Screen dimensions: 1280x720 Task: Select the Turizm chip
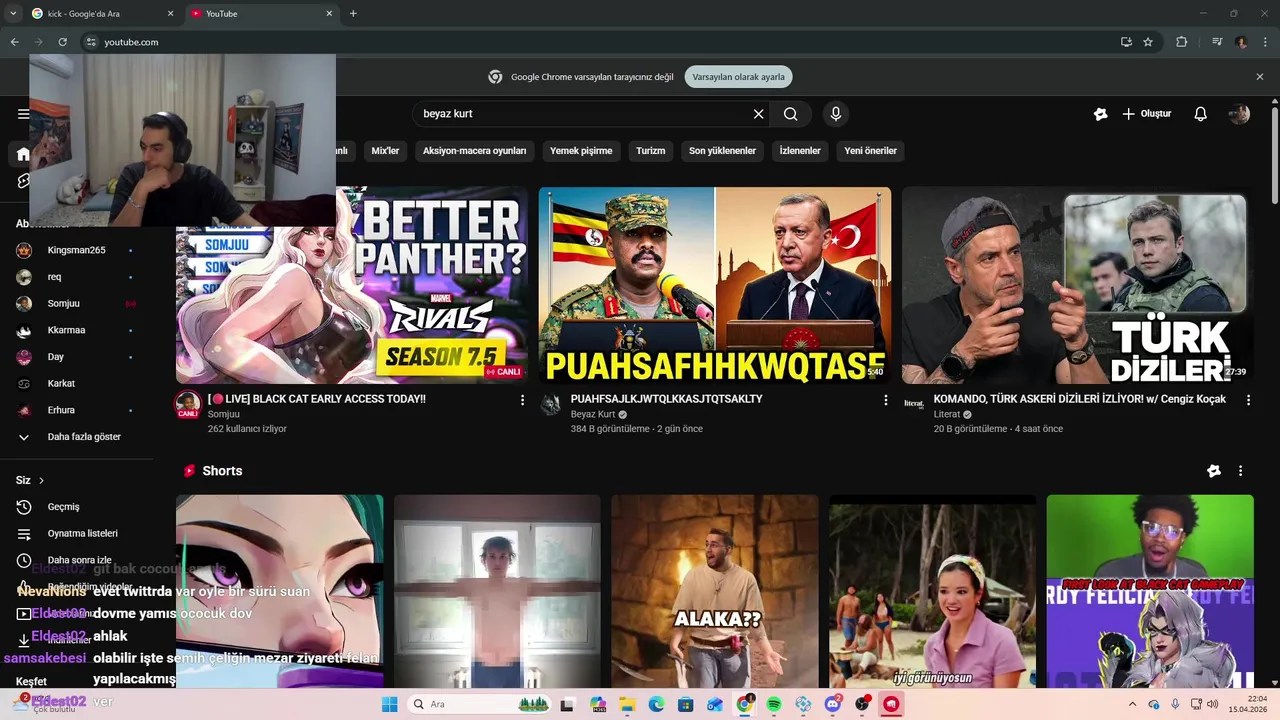click(x=650, y=151)
